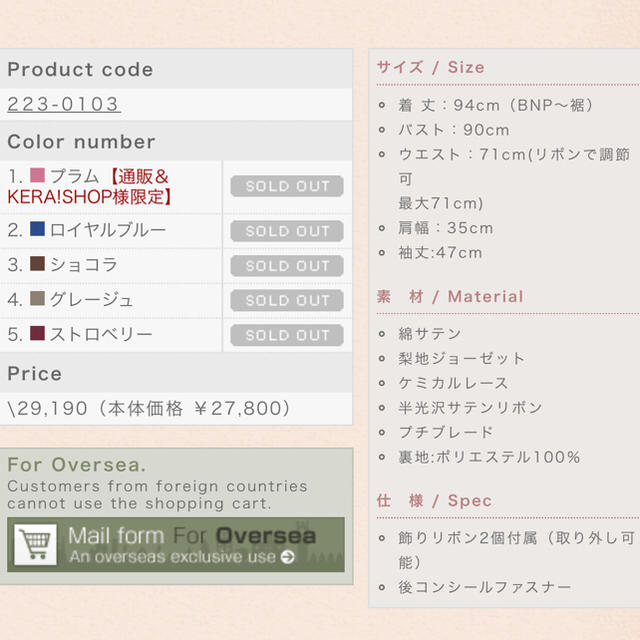Image resolution: width=640 pixels, height=640 pixels.
Task: Click the 'サイズ / Size' heading
Action: [431, 67]
